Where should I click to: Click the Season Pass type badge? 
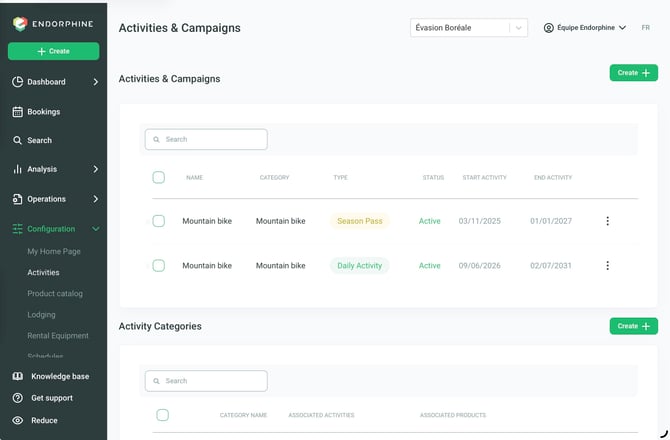pyautogui.click(x=360, y=221)
